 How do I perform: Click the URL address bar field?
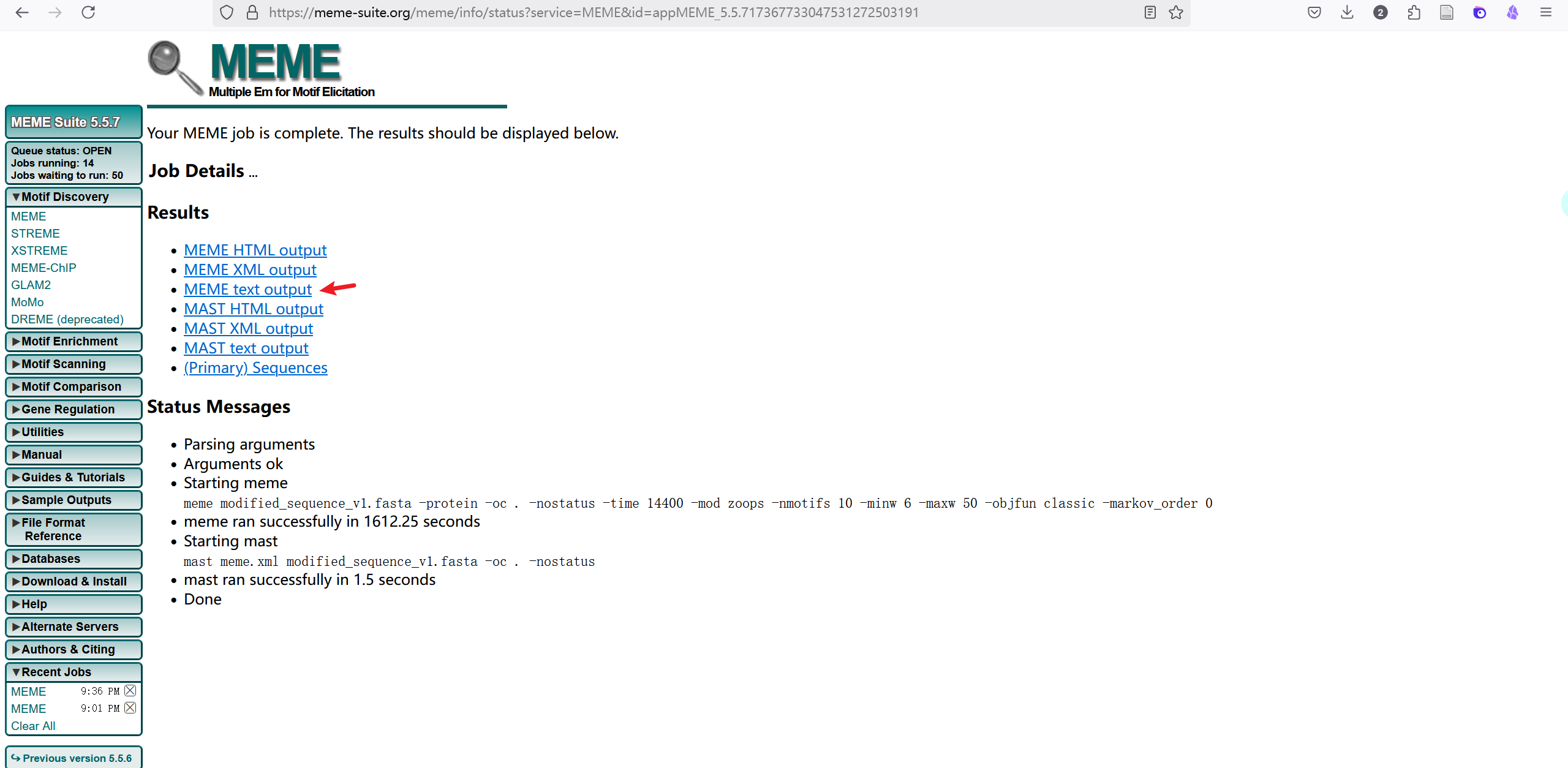[x=594, y=12]
